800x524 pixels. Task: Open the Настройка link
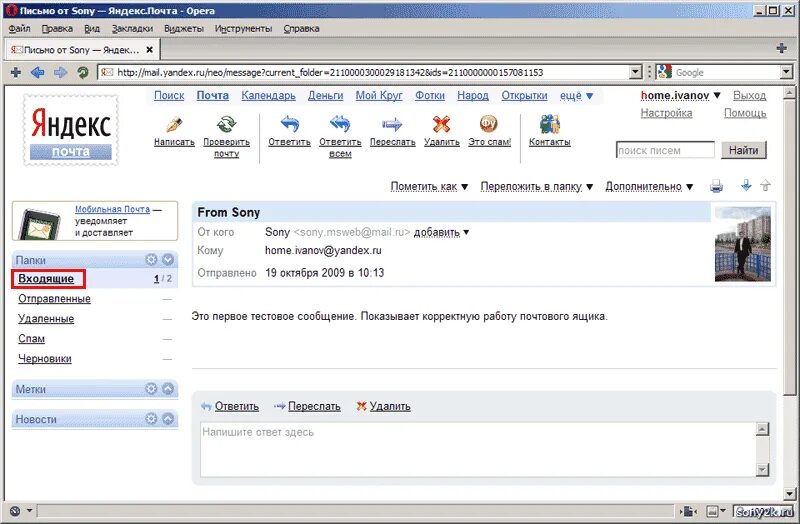click(666, 113)
